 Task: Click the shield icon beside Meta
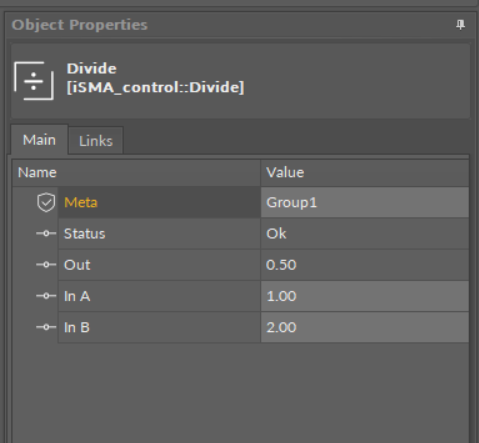click(x=46, y=202)
